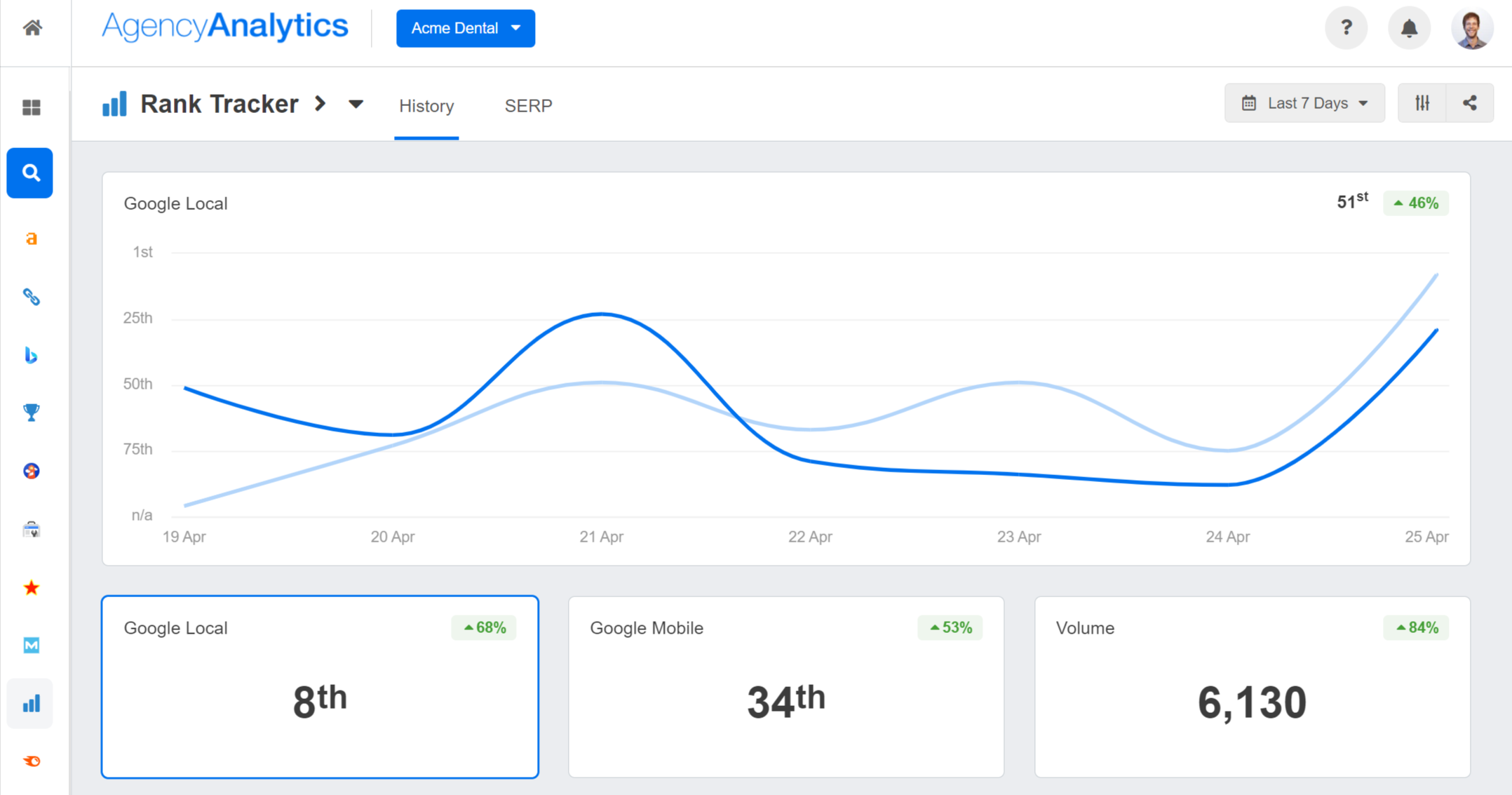Open the notifications bell
The image size is (1512, 795).
click(1409, 28)
